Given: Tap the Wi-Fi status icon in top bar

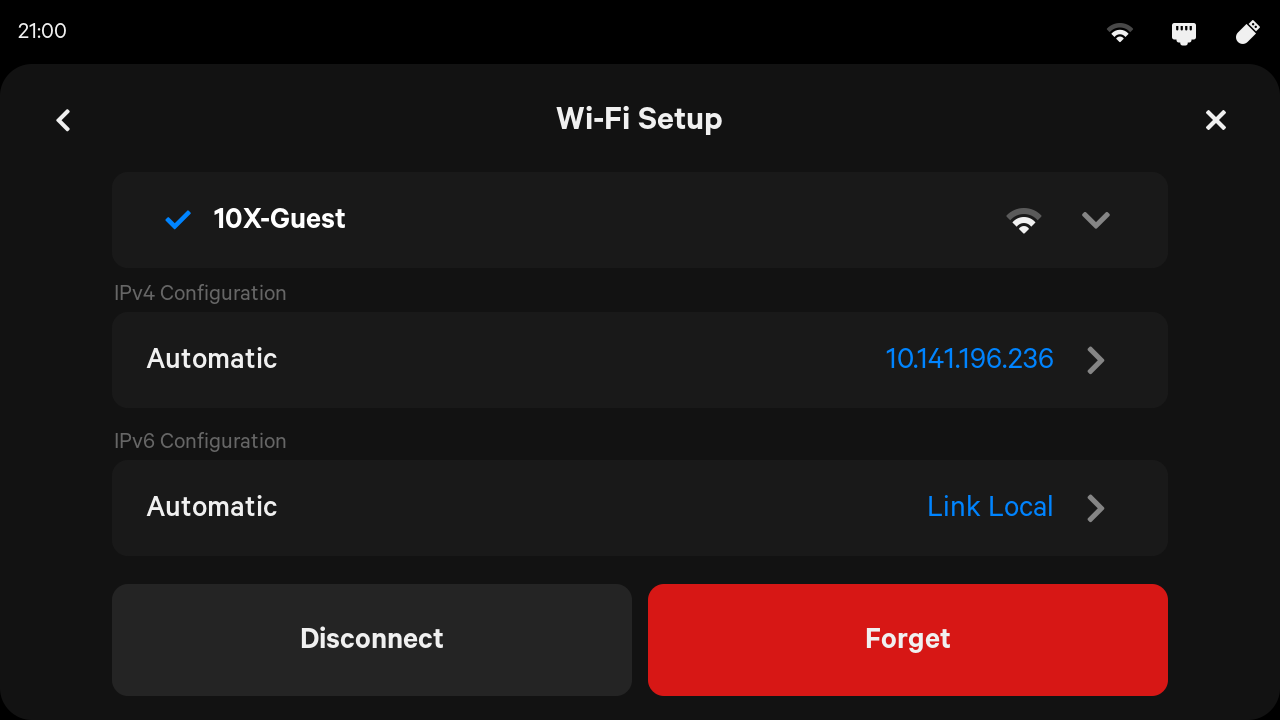Looking at the screenshot, I should pyautogui.click(x=1120, y=33).
